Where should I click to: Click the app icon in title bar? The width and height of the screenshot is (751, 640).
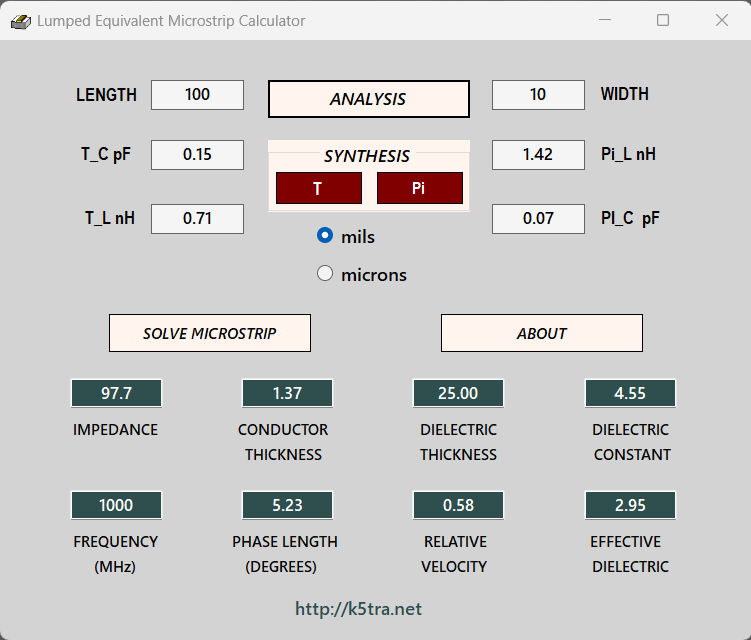pos(21,21)
